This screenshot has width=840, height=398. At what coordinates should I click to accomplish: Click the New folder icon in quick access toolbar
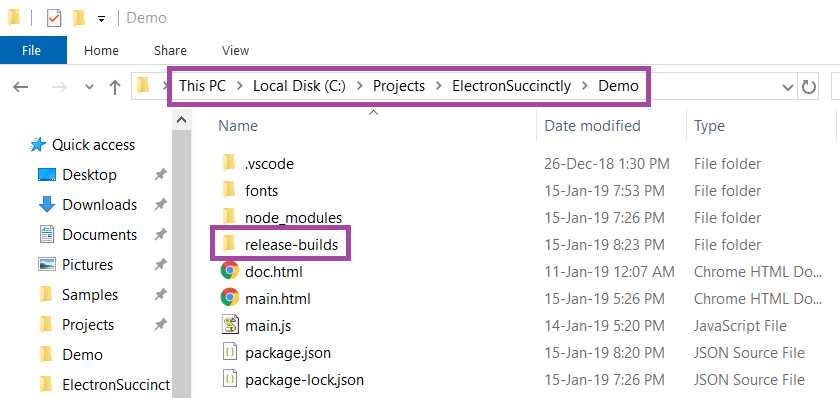pyautogui.click(x=79, y=18)
